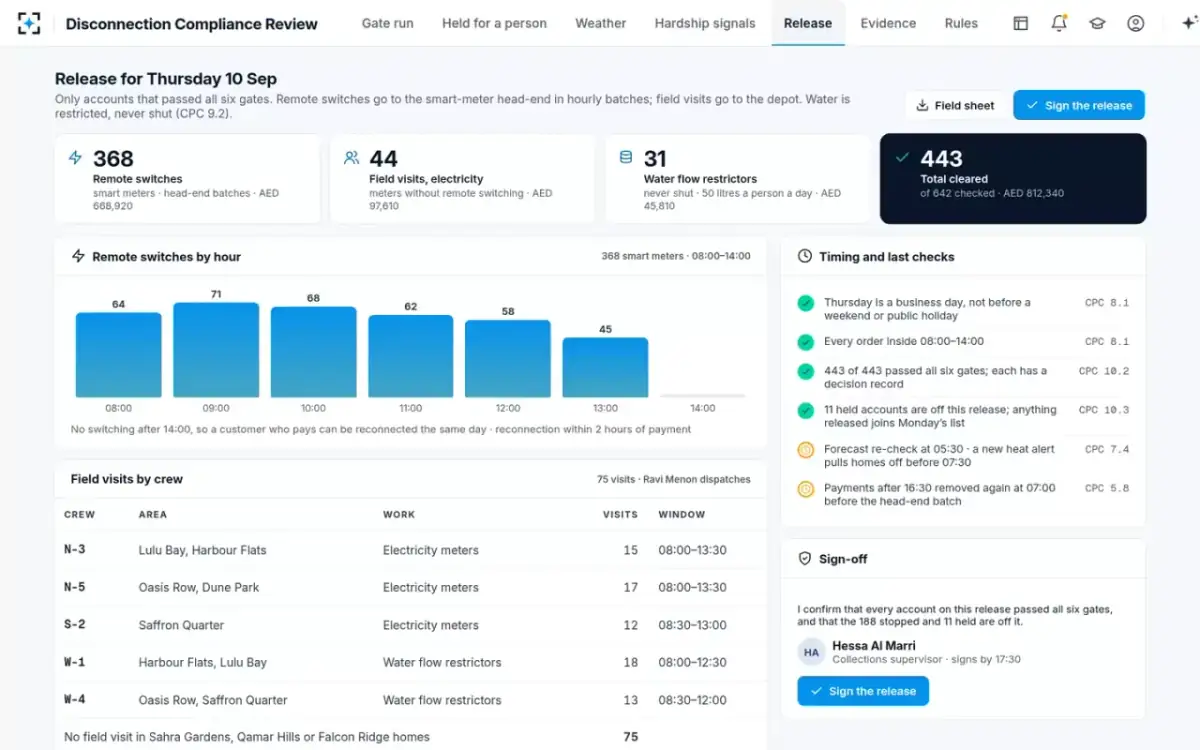
Task: Click the green check for Thursday is a business day
Action: [x=805, y=303]
